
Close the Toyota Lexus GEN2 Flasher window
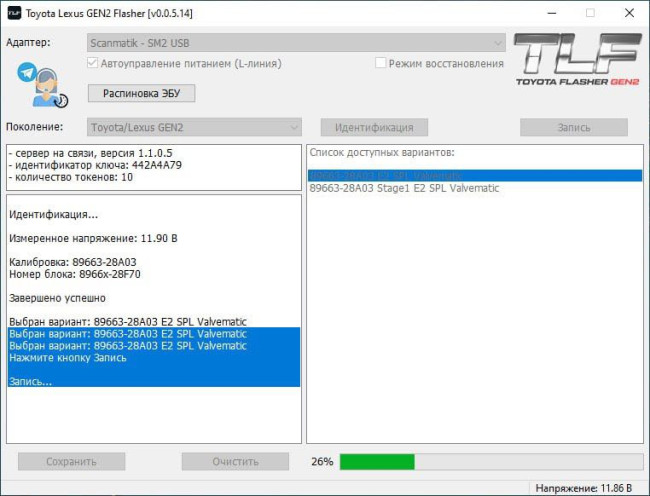[629, 13]
